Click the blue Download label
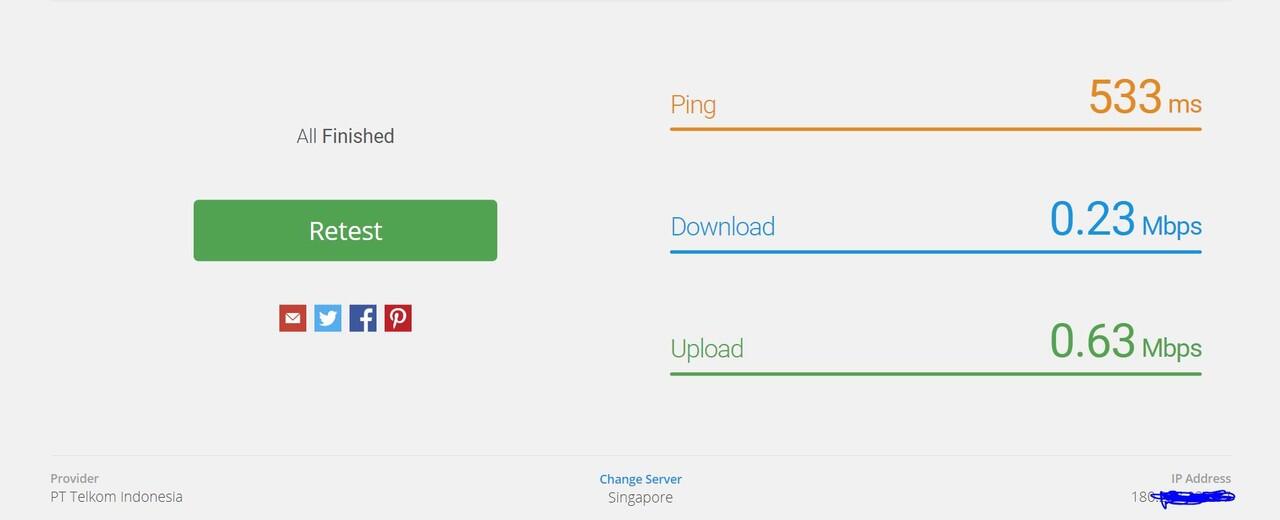Image resolution: width=1280 pixels, height=520 pixels. click(722, 226)
